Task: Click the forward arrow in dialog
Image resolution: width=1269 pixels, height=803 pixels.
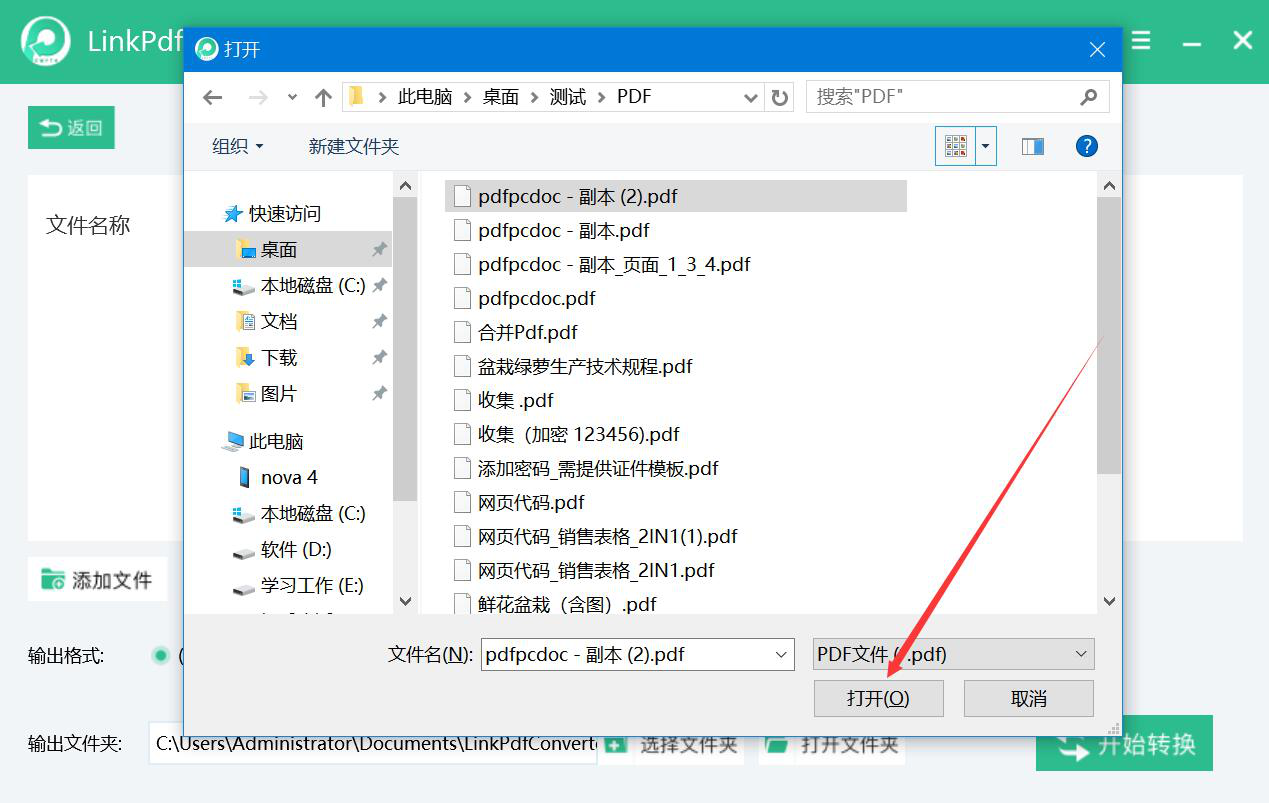Action: click(258, 97)
